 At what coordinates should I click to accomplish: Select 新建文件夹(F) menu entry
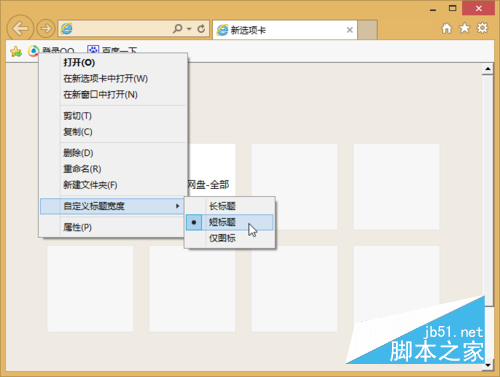113,185
